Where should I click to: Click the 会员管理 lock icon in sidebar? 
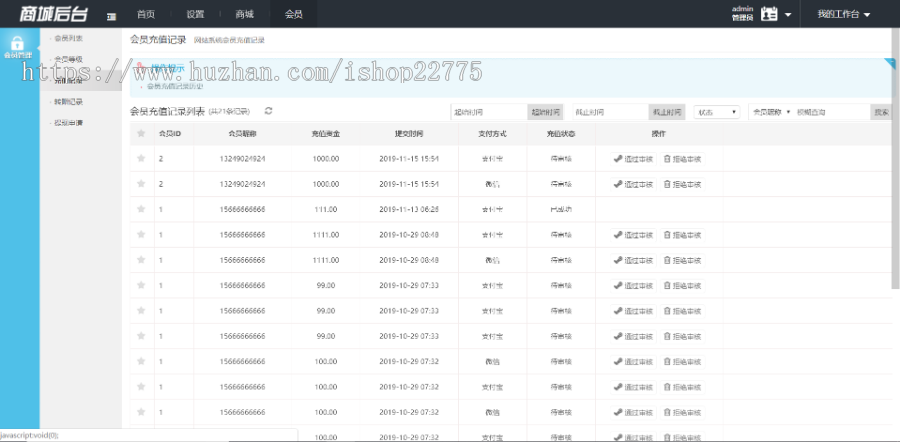tap(17, 43)
